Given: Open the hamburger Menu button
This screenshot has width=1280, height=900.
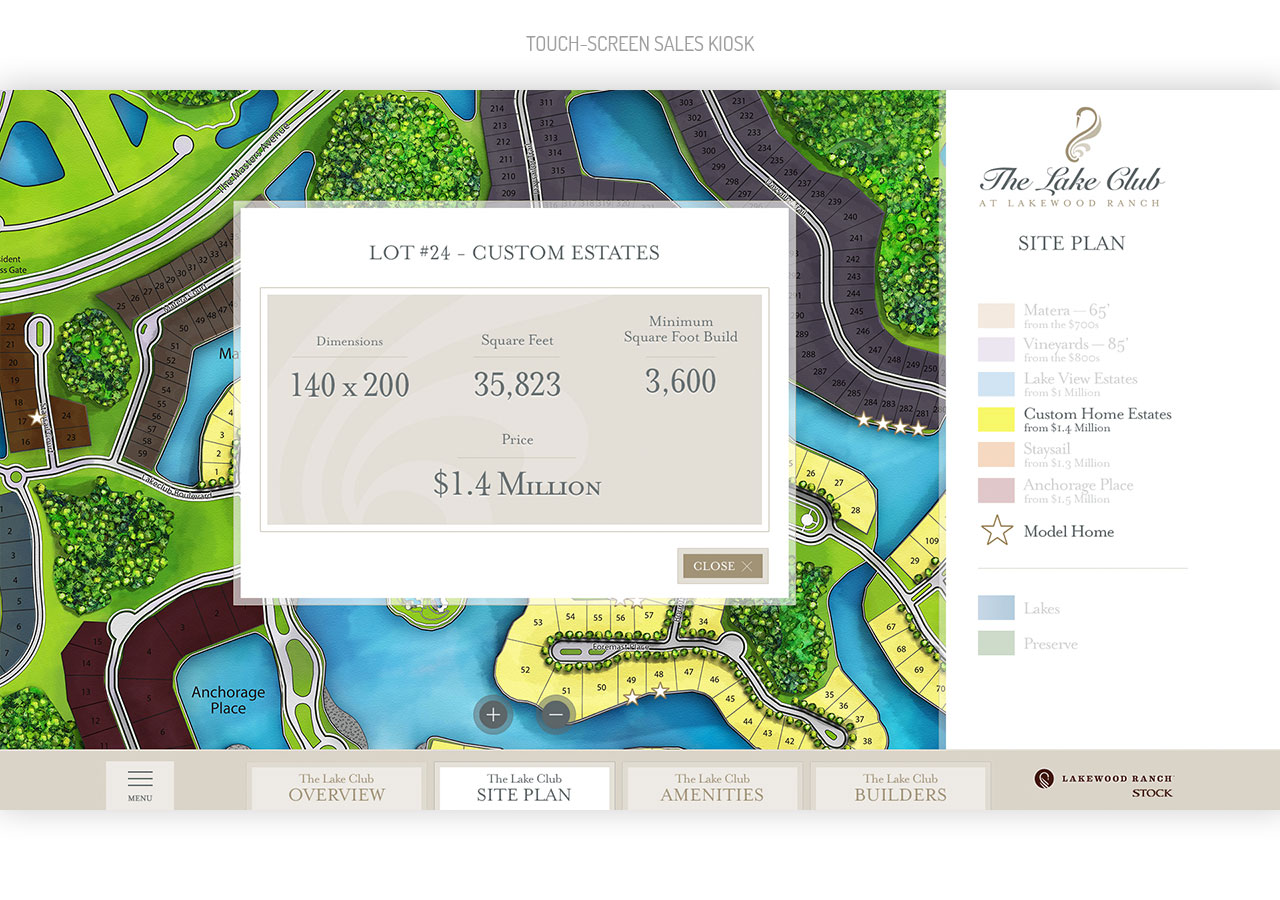Looking at the screenshot, I should point(140,785).
